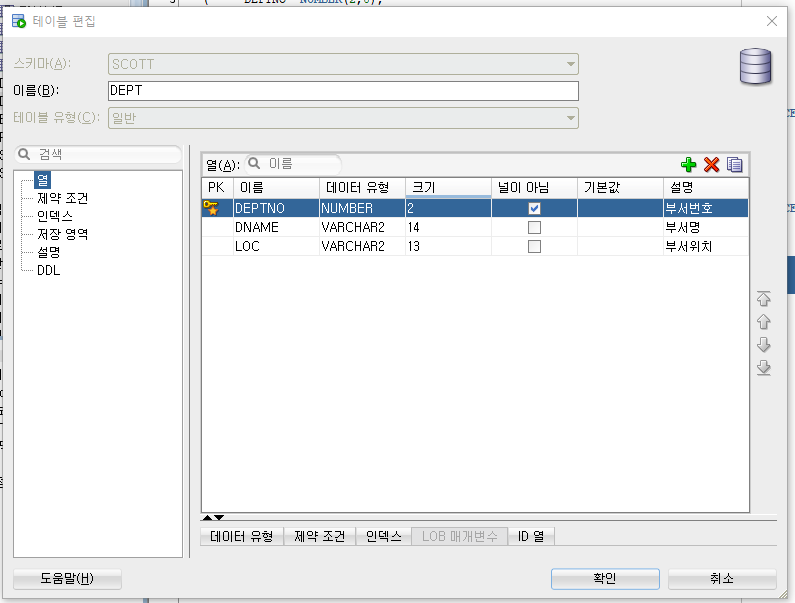
Task: Click the 확인 button
Action: click(x=605, y=579)
